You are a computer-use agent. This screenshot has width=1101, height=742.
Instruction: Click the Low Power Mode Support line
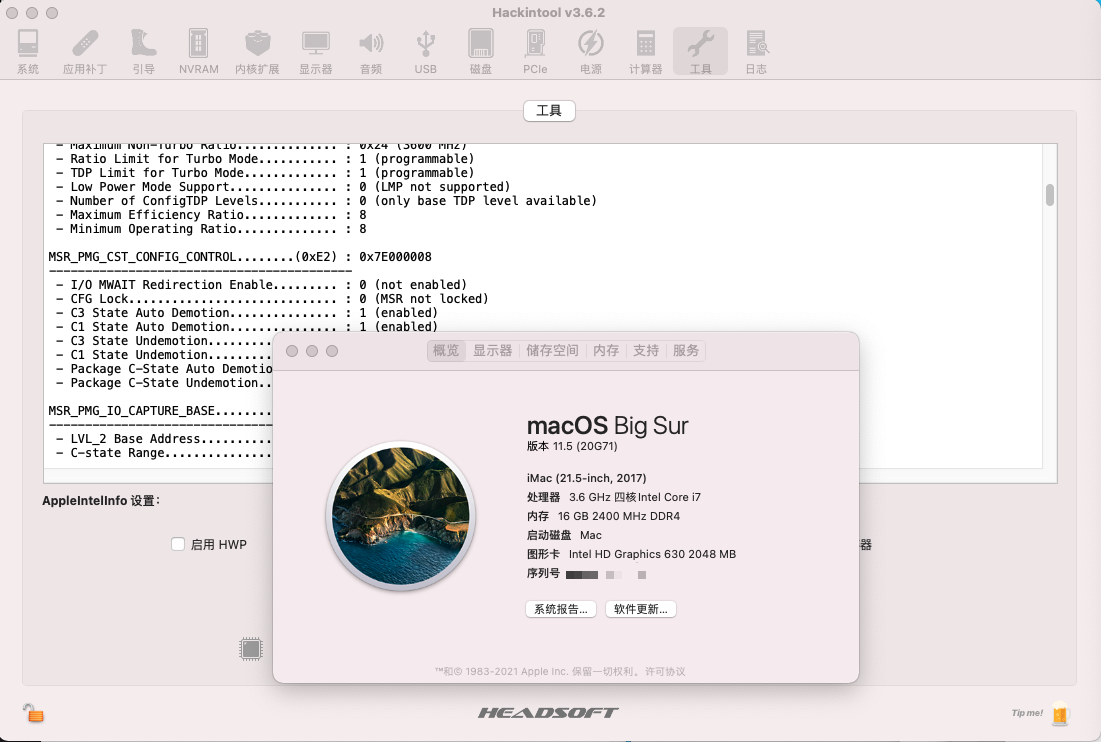point(283,187)
